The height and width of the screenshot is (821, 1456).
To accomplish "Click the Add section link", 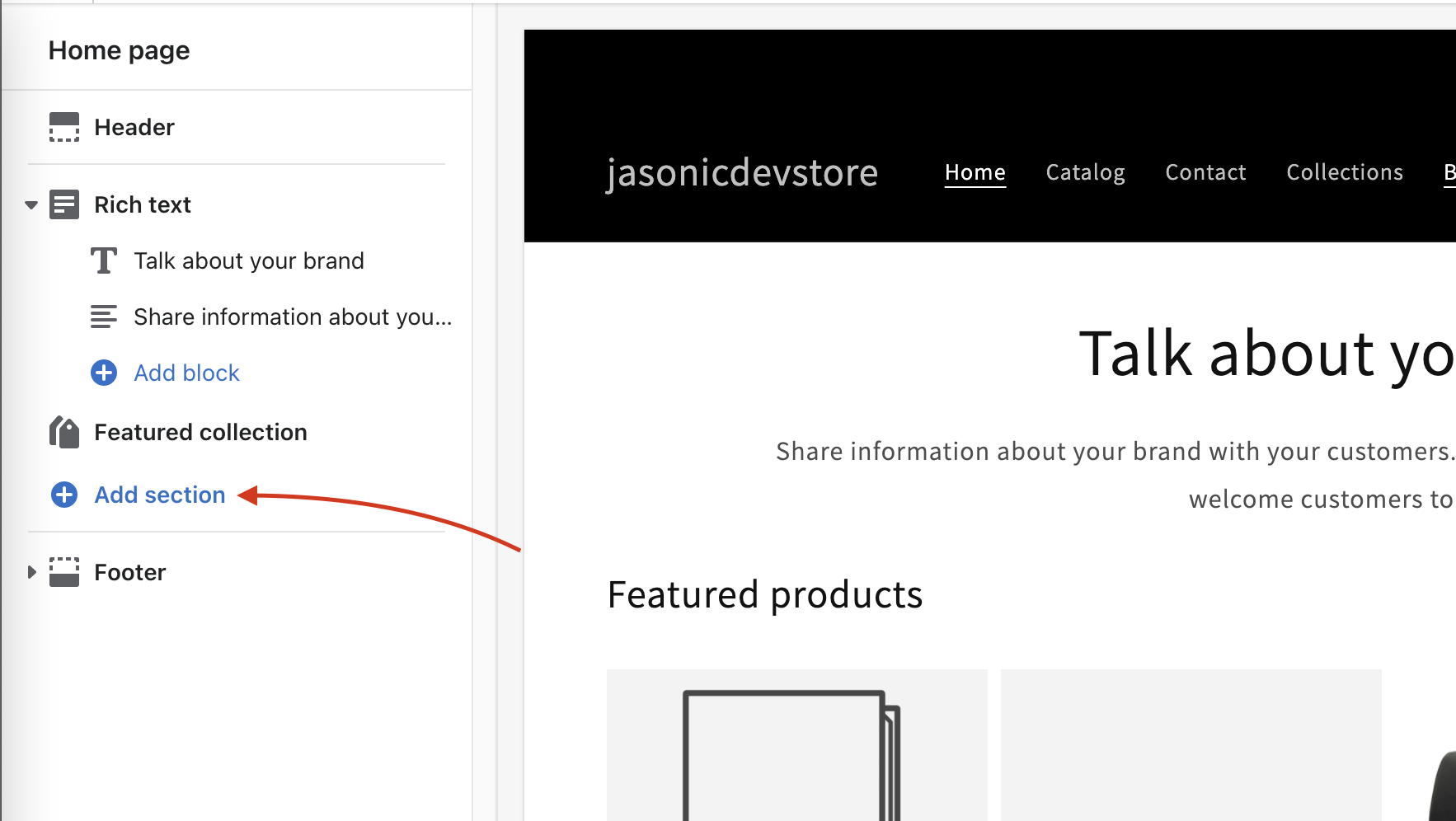I will pos(160,495).
